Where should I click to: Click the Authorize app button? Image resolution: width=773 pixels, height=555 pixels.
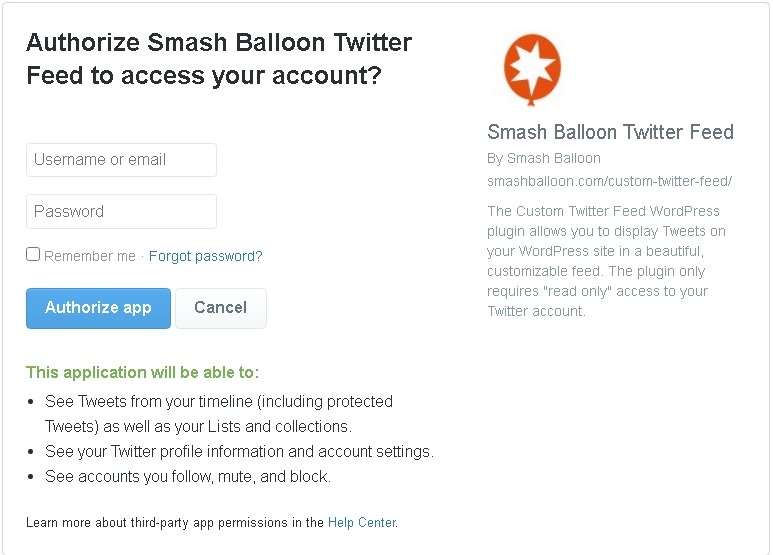(99, 308)
